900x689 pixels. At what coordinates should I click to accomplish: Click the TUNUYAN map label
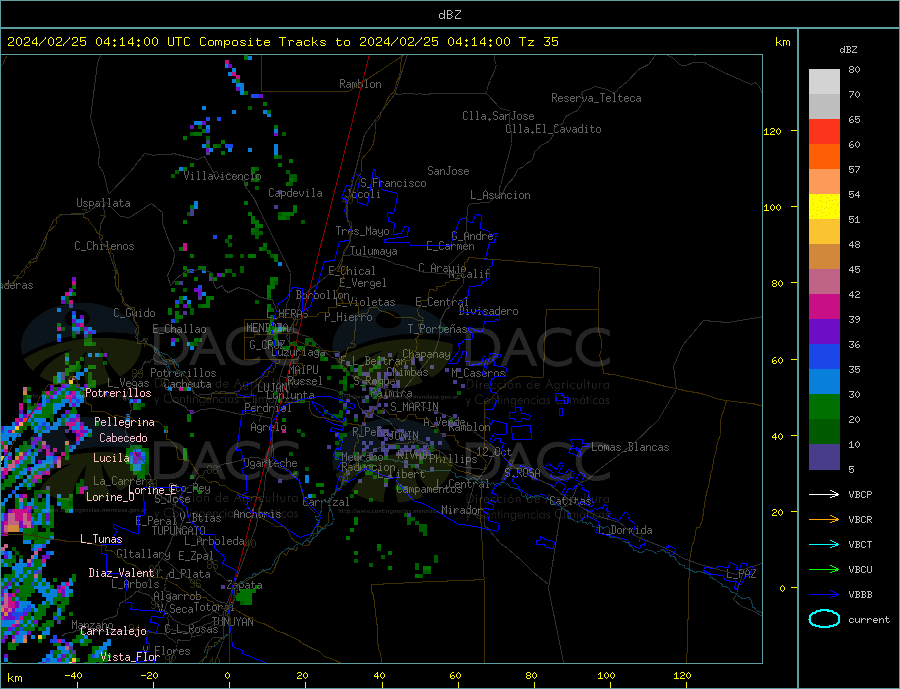click(x=232, y=622)
